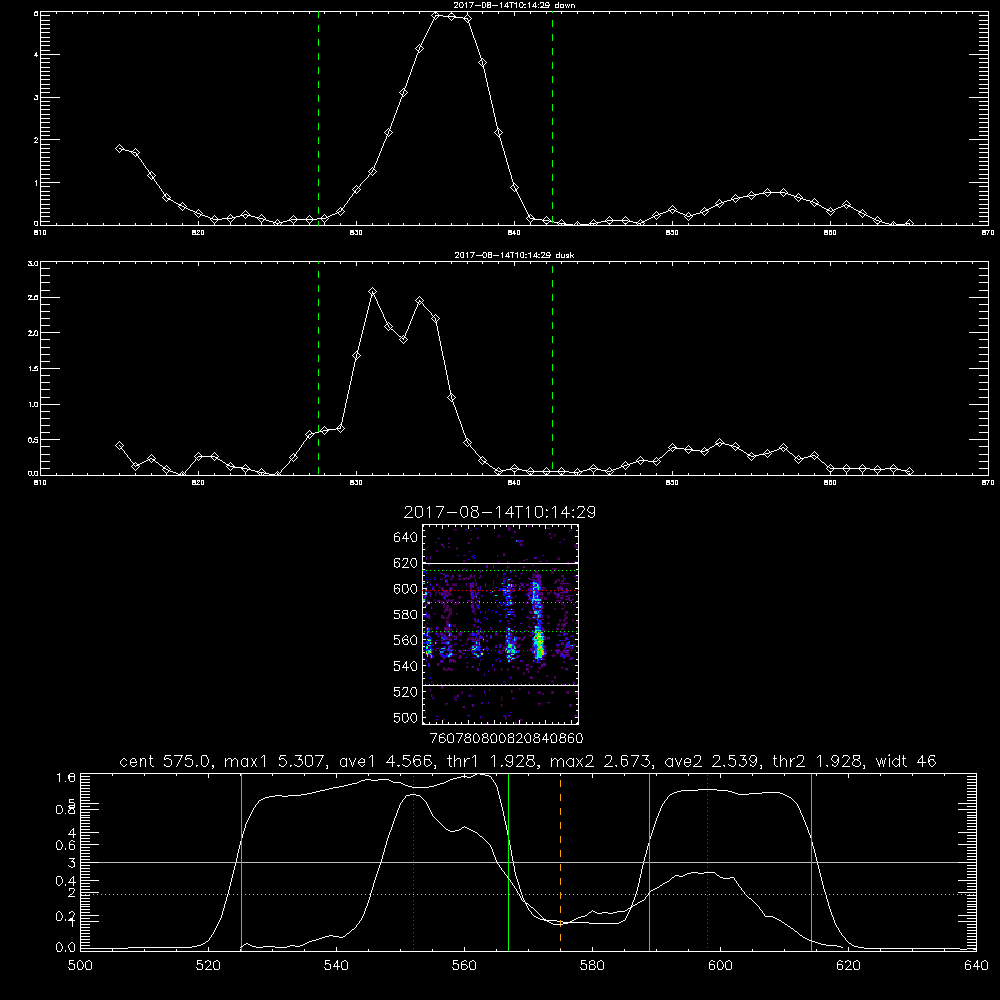1000x1000 pixels.
Task: Click the '520' label on heatmap y-axis
Action: pyautogui.click(x=406, y=692)
